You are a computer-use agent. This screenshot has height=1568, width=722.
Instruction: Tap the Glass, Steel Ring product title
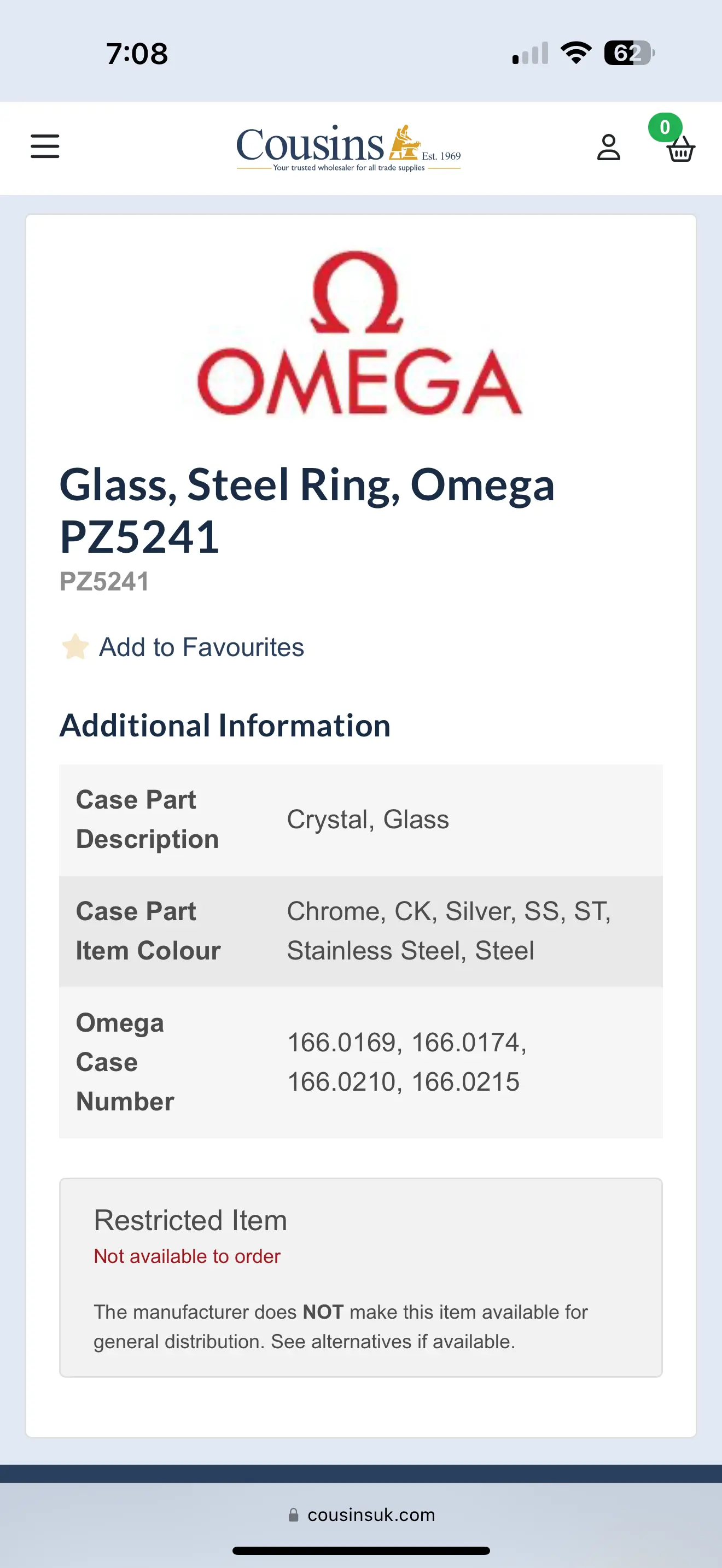(x=307, y=510)
